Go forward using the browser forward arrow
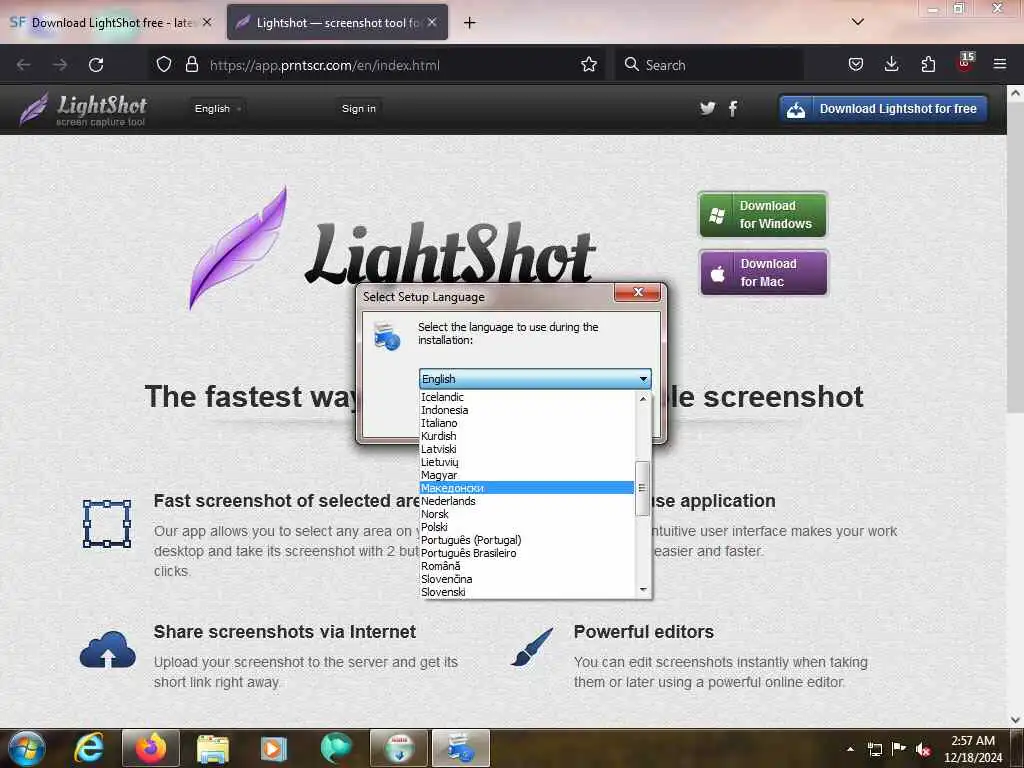Viewport: 1024px width, 768px height. click(60, 65)
